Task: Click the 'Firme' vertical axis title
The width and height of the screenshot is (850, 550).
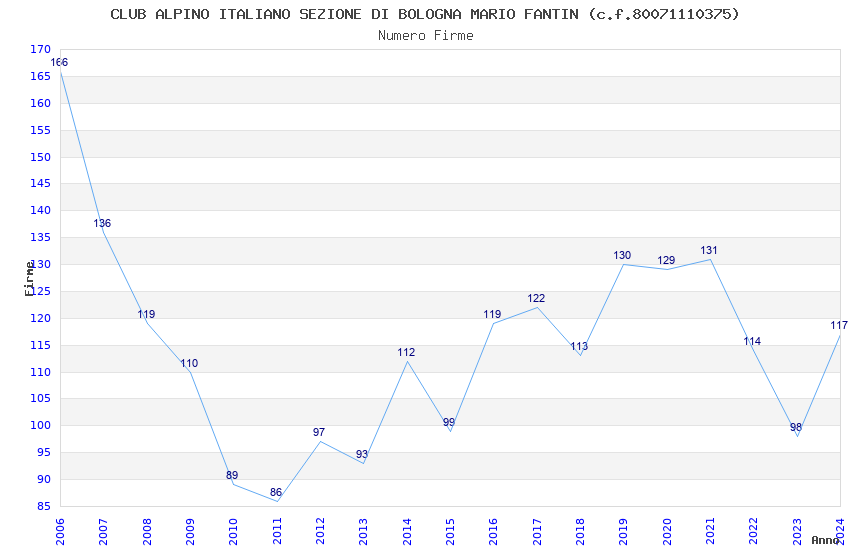Action: [x=29, y=279]
